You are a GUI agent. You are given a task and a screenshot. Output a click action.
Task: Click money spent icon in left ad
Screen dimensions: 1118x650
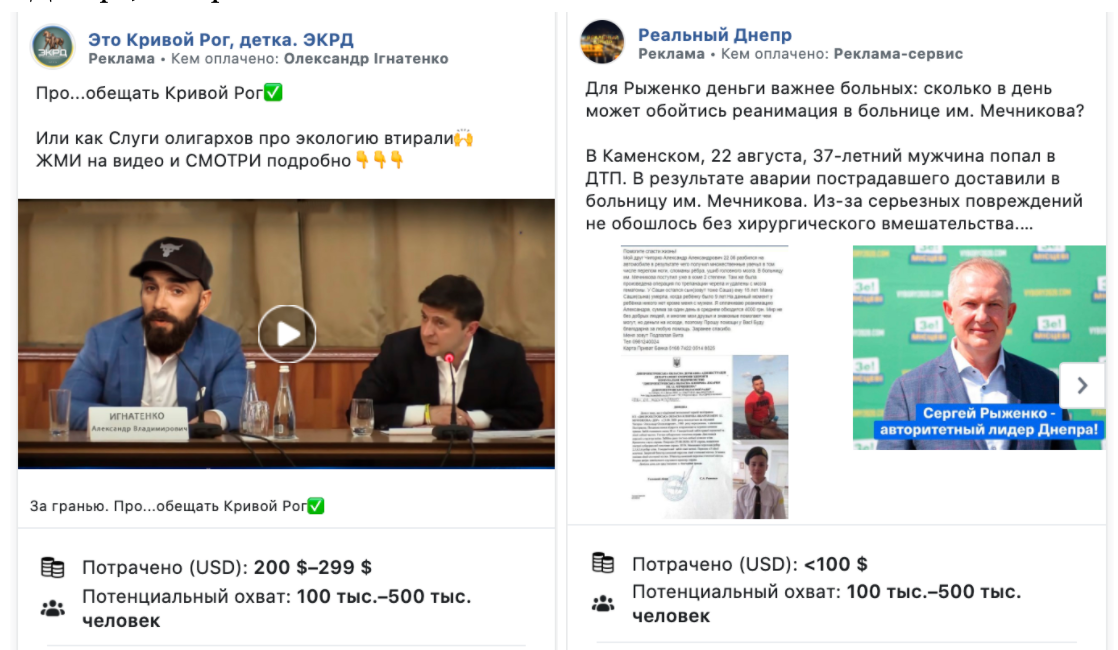[x=52, y=567]
